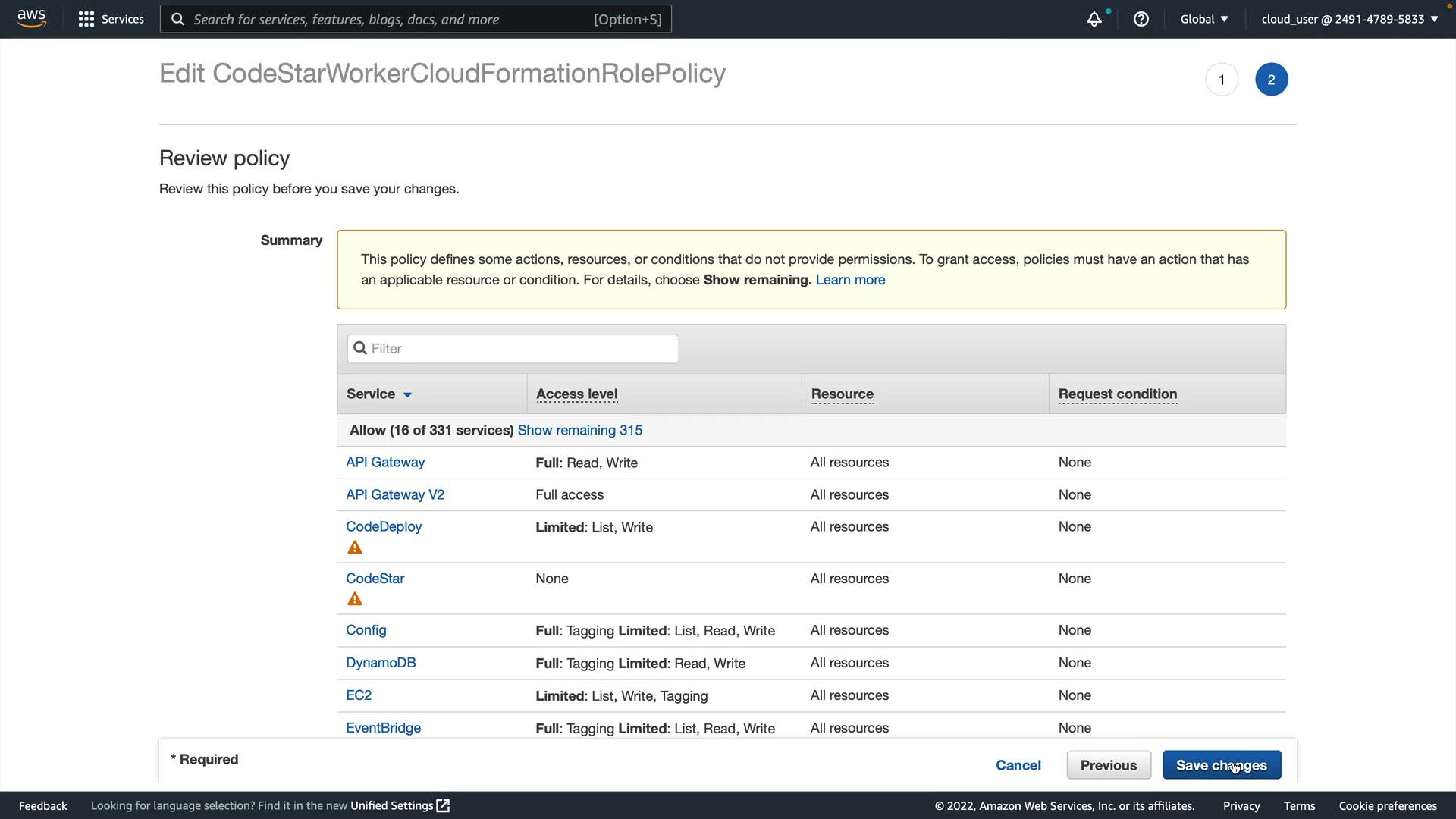
Task: Click the external link icon beside Unified Settings
Action: [444, 805]
